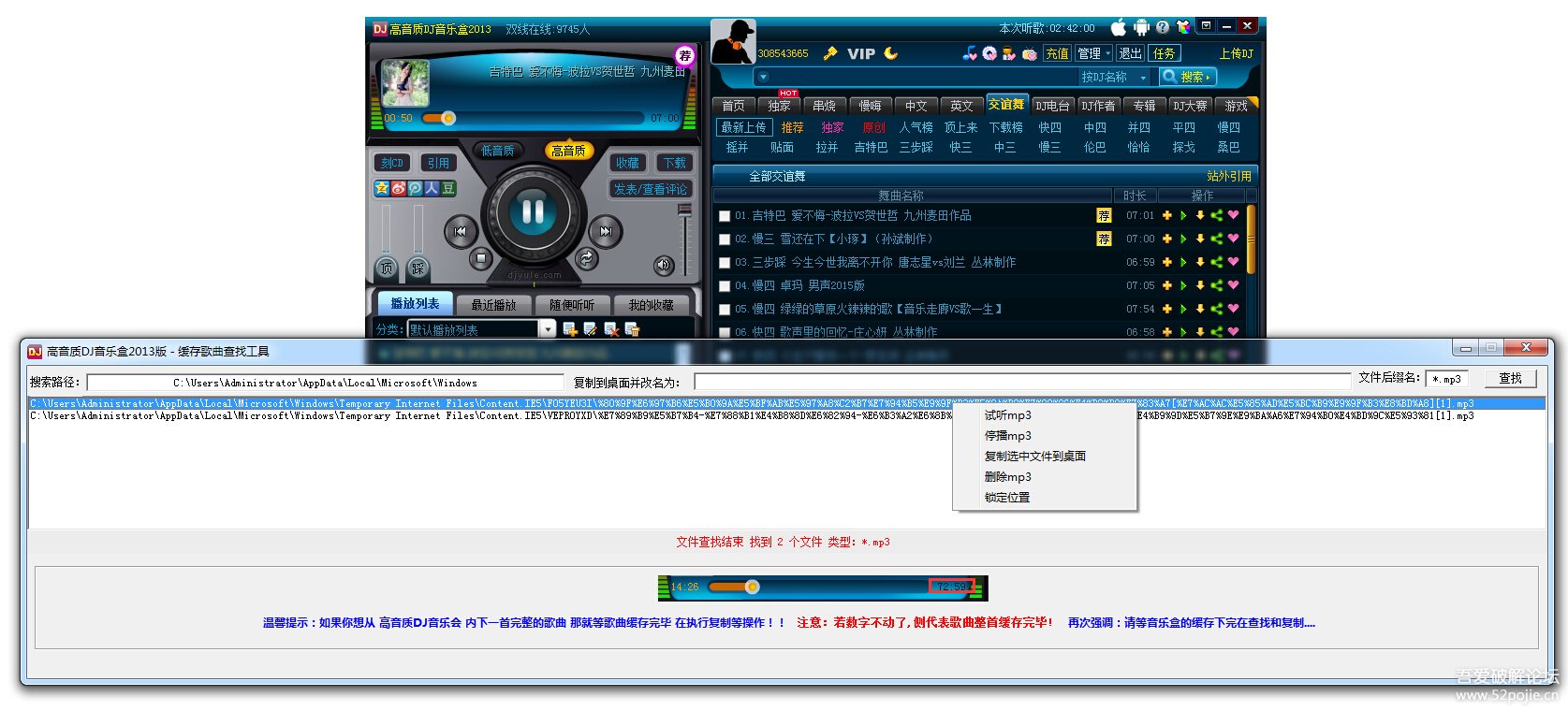
Task: Click the Android icon in the title bar
Action: [1141, 27]
